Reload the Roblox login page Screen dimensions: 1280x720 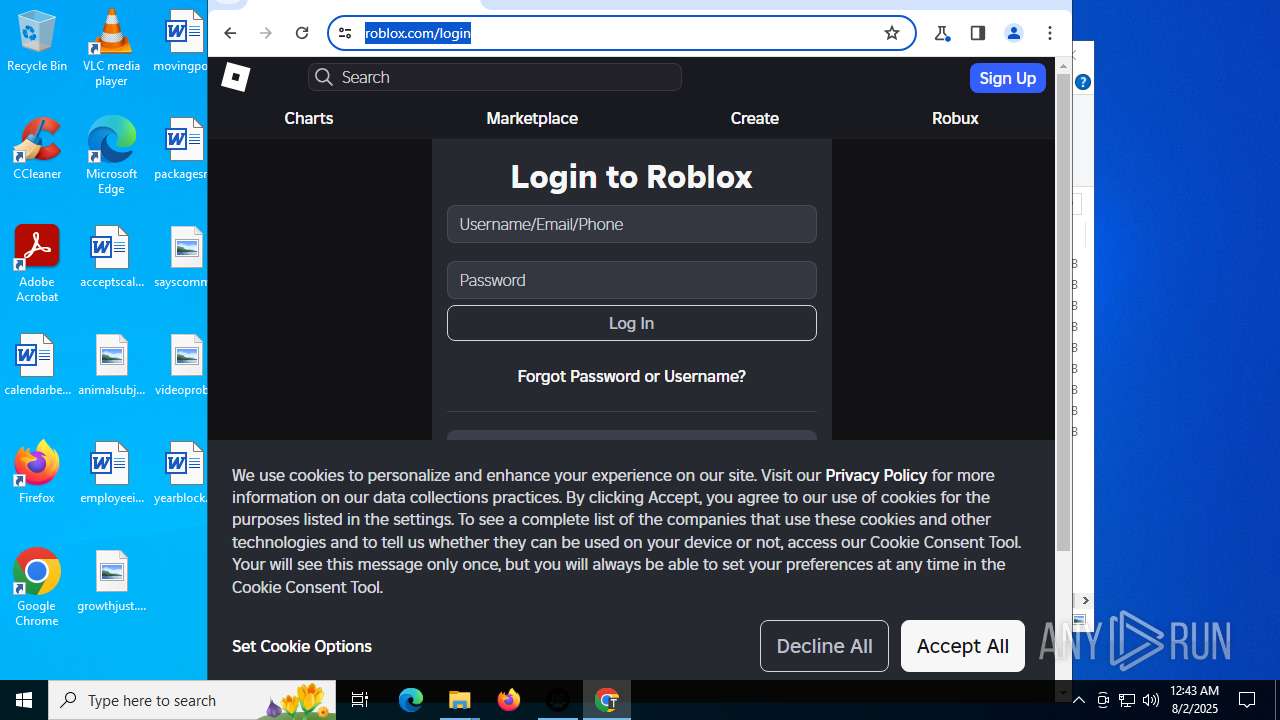(x=302, y=33)
